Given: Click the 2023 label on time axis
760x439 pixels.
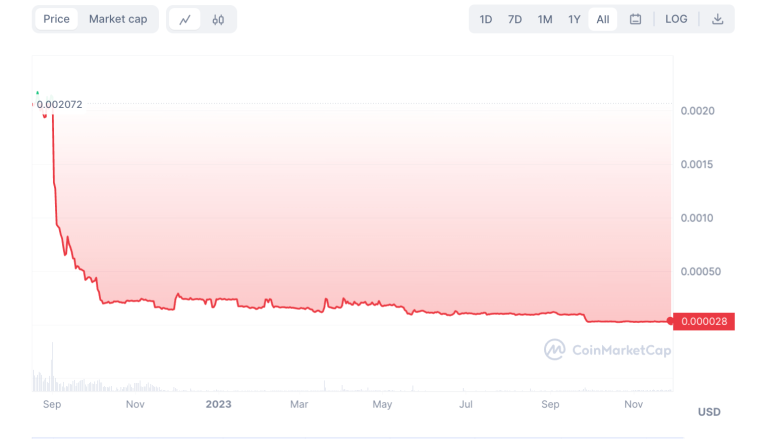Looking at the screenshot, I should coord(218,404).
